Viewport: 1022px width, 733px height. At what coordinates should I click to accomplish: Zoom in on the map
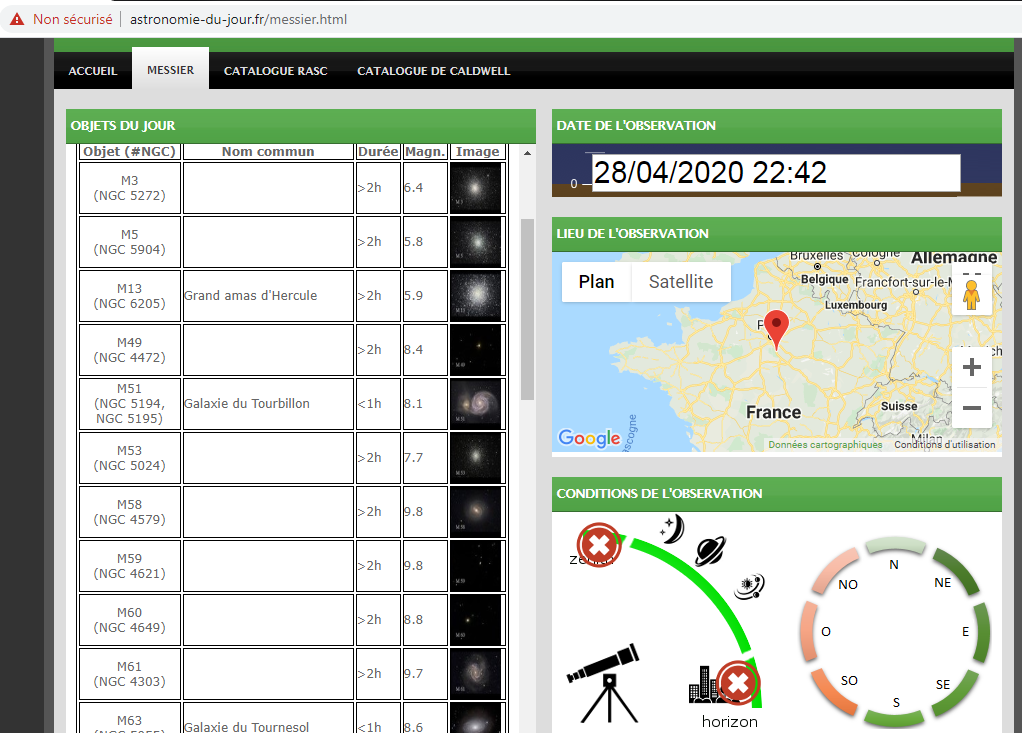click(972, 367)
